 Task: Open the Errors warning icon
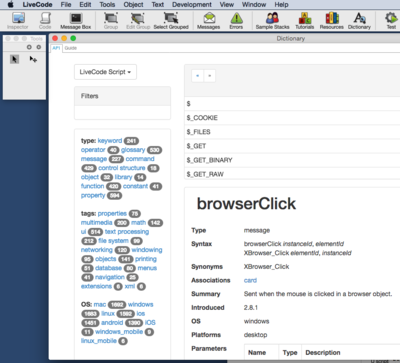(x=236, y=20)
